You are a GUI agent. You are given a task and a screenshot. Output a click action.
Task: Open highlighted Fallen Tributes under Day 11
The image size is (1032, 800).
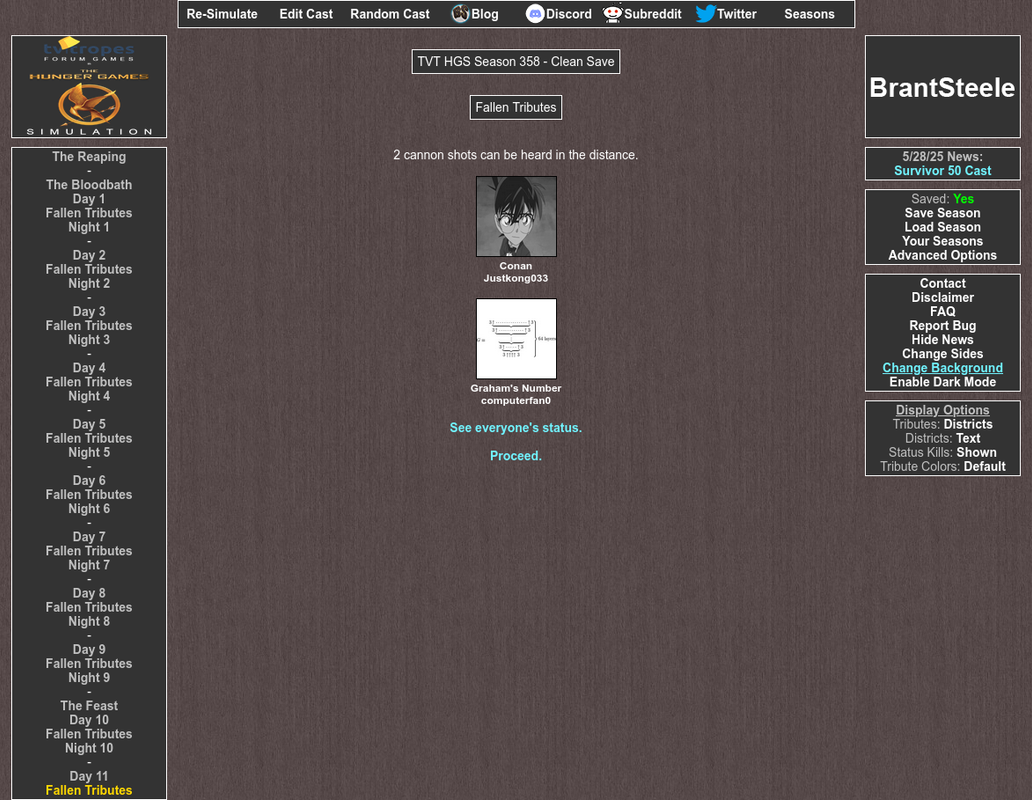click(89, 790)
